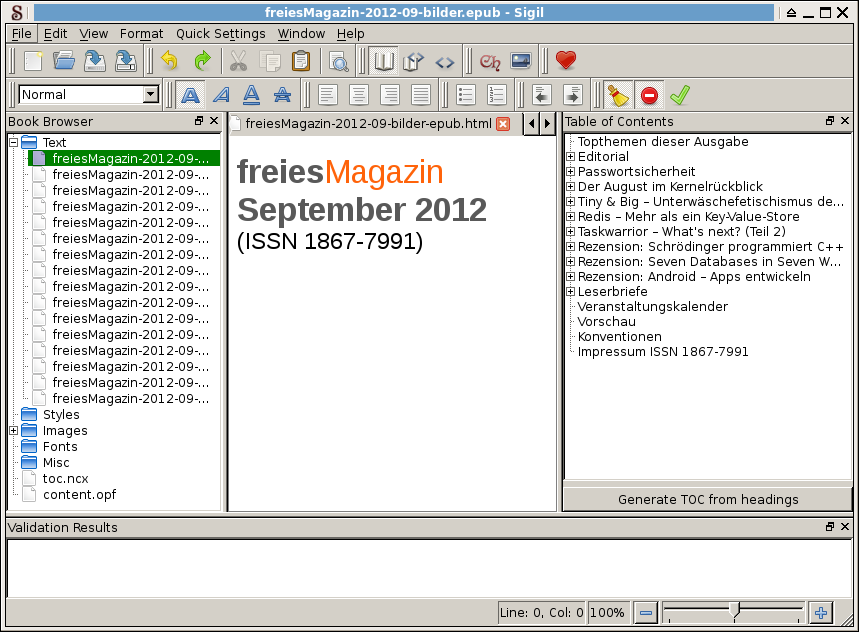Image resolution: width=859 pixels, height=632 pixels.
Task: Click Generate TOC from headings button
Action: pos(708,499)
